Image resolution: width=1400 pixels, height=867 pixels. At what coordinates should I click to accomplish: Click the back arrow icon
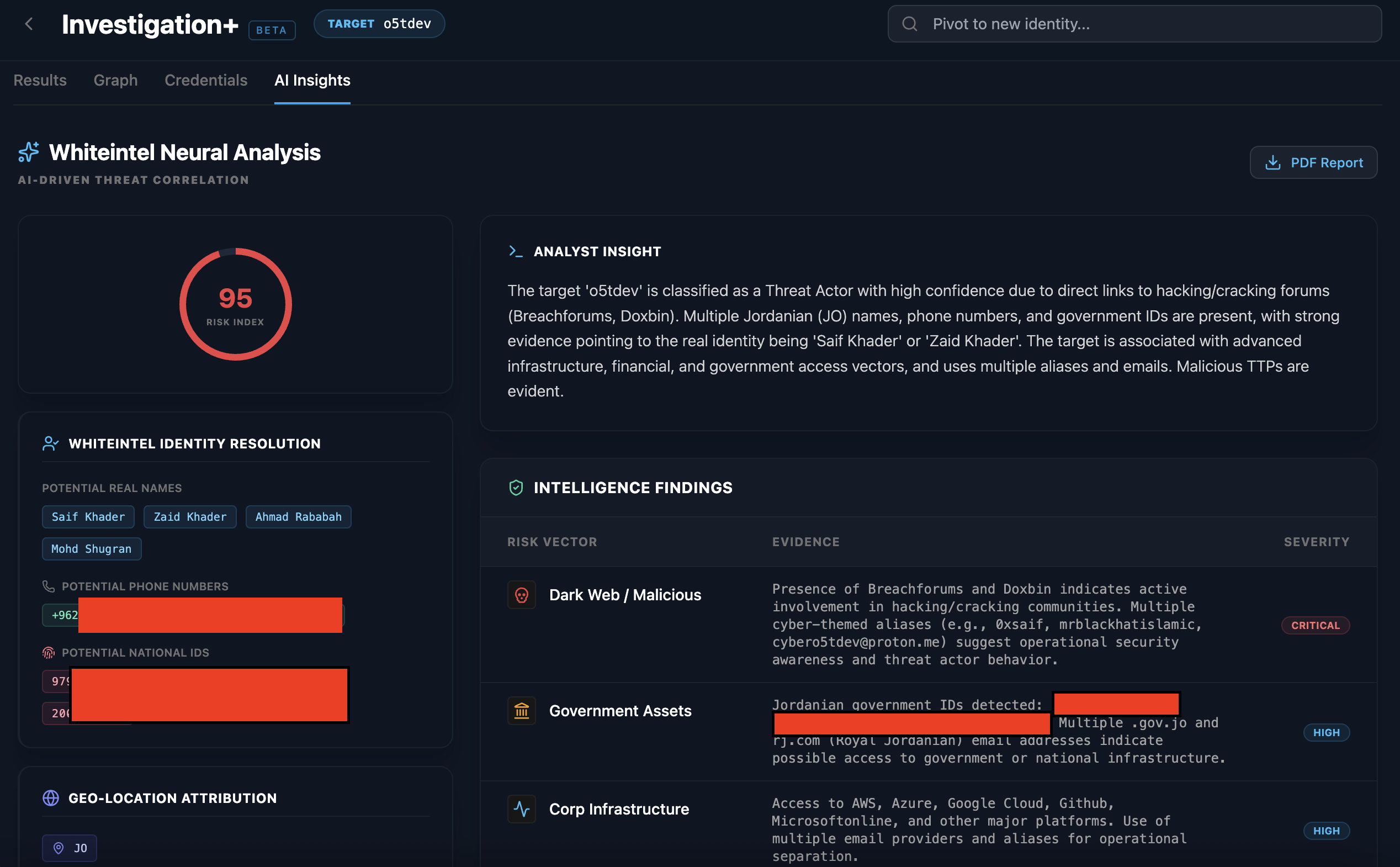tap(29, 24)
